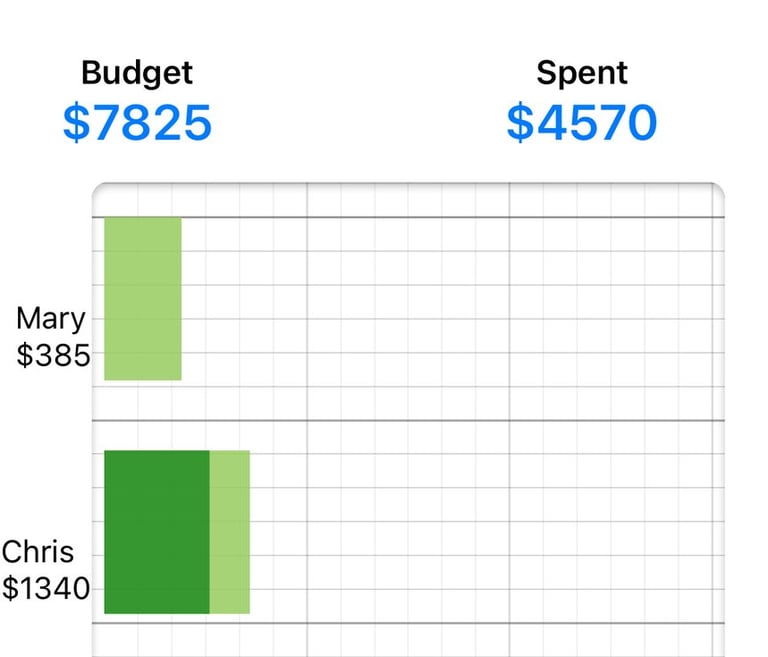The height and width of the screenshot is (657, 768).
Task: Tap the $4570 spent amount
Action: click(x=582, y=122)
